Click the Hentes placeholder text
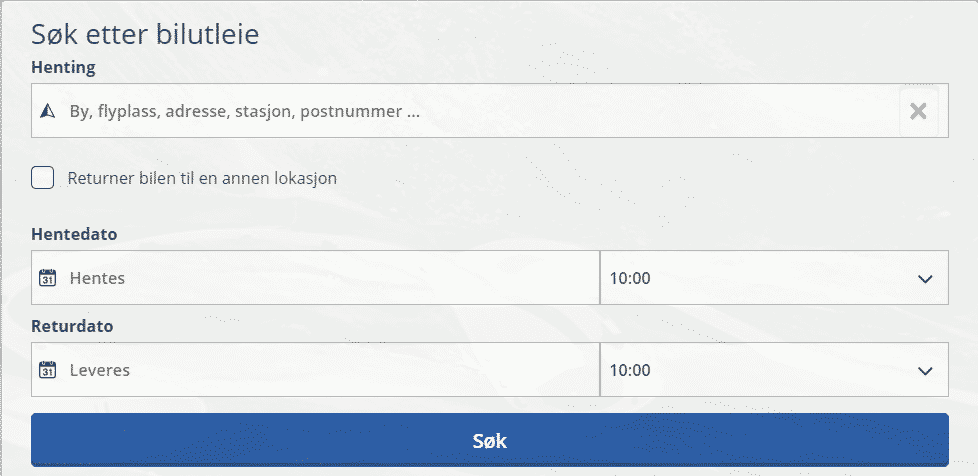This screenshot has height=476, width=978. click(97, 278)
